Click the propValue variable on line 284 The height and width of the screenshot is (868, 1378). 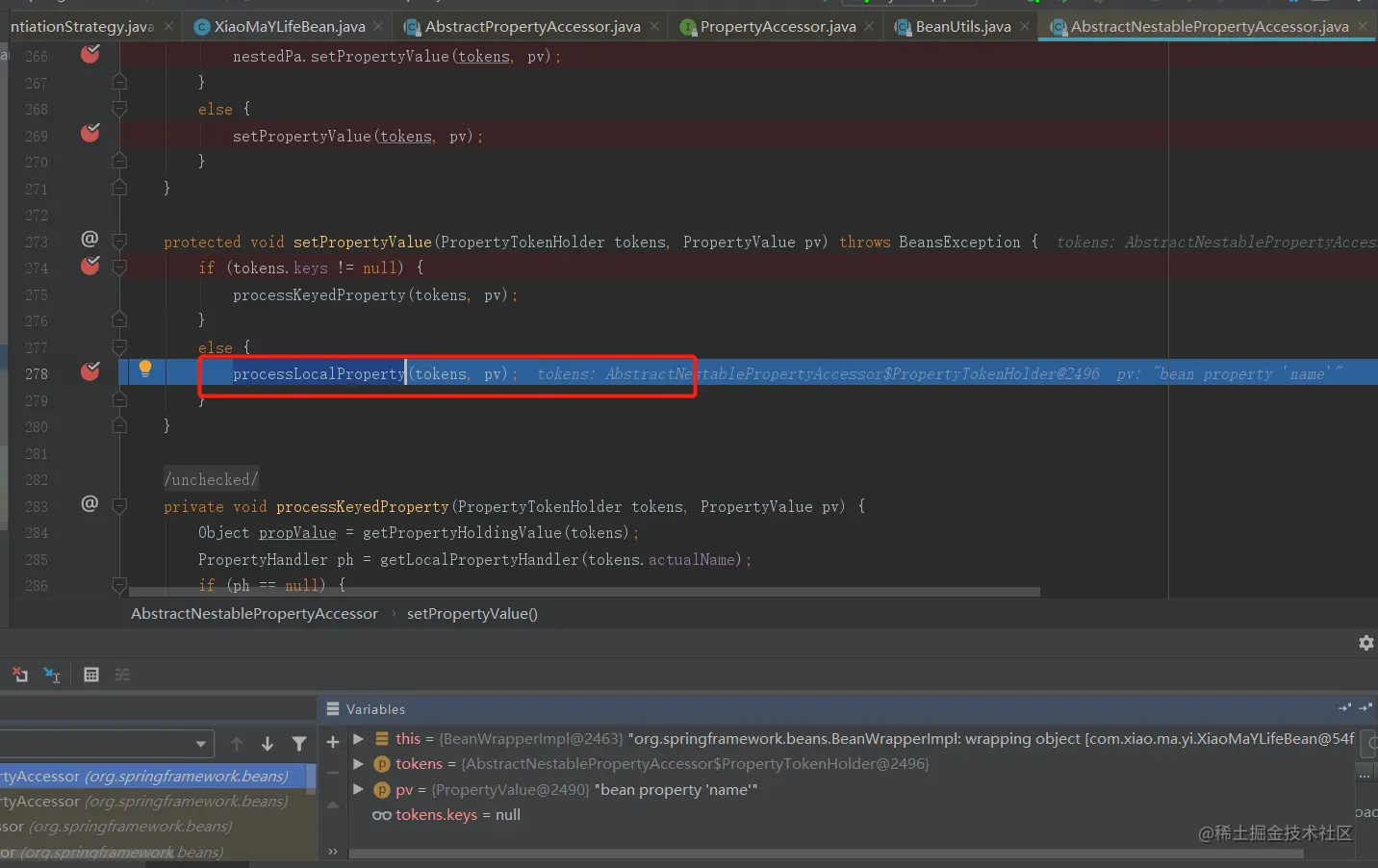coord(297,533)
